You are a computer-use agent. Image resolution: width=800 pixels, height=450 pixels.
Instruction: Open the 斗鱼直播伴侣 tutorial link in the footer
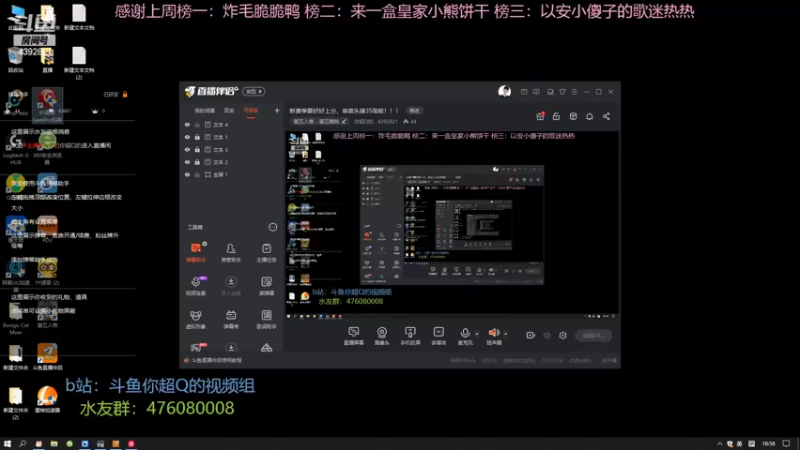coord(216,360)
